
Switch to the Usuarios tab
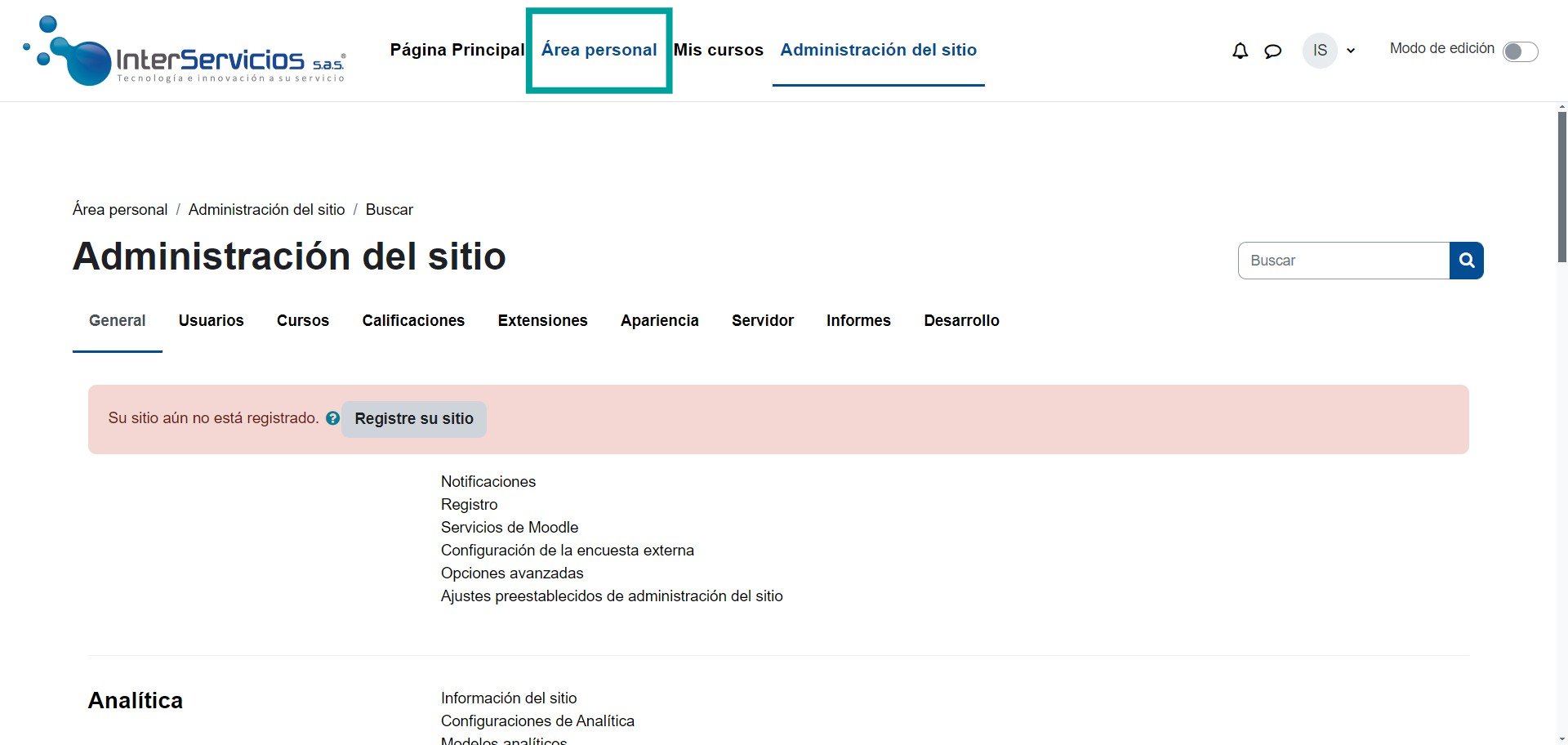point(211,321)
